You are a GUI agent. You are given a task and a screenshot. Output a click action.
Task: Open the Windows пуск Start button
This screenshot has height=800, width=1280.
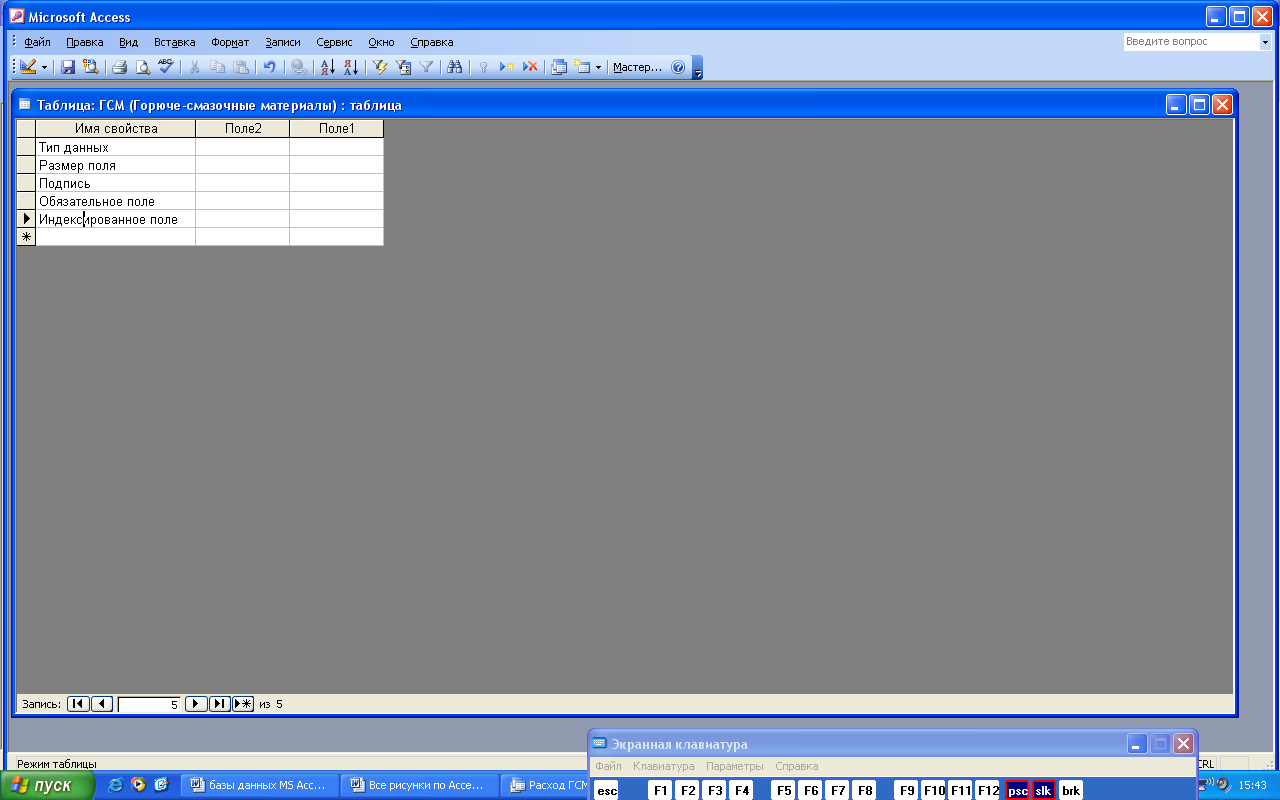[x=47, y=785]
